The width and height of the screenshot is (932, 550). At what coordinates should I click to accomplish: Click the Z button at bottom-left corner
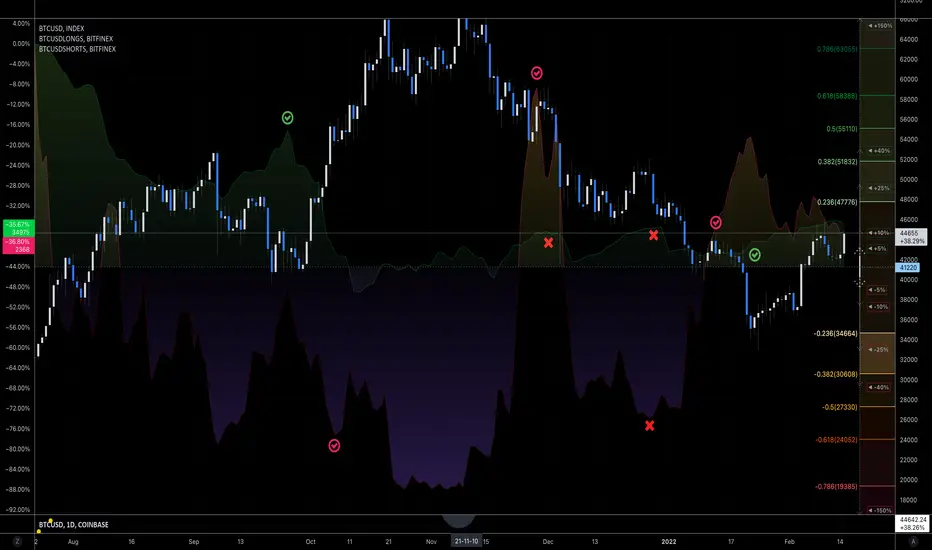tap(17, 541)
